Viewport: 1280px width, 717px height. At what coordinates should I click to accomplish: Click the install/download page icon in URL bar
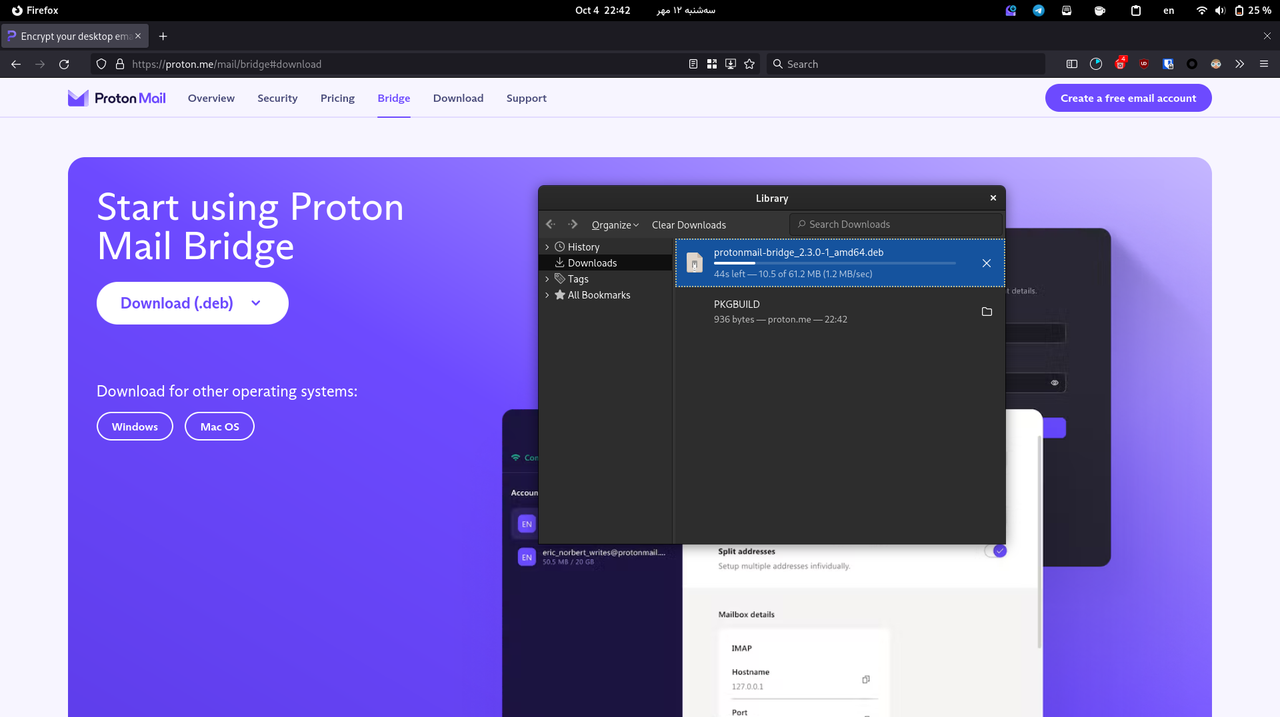point(731,64)
